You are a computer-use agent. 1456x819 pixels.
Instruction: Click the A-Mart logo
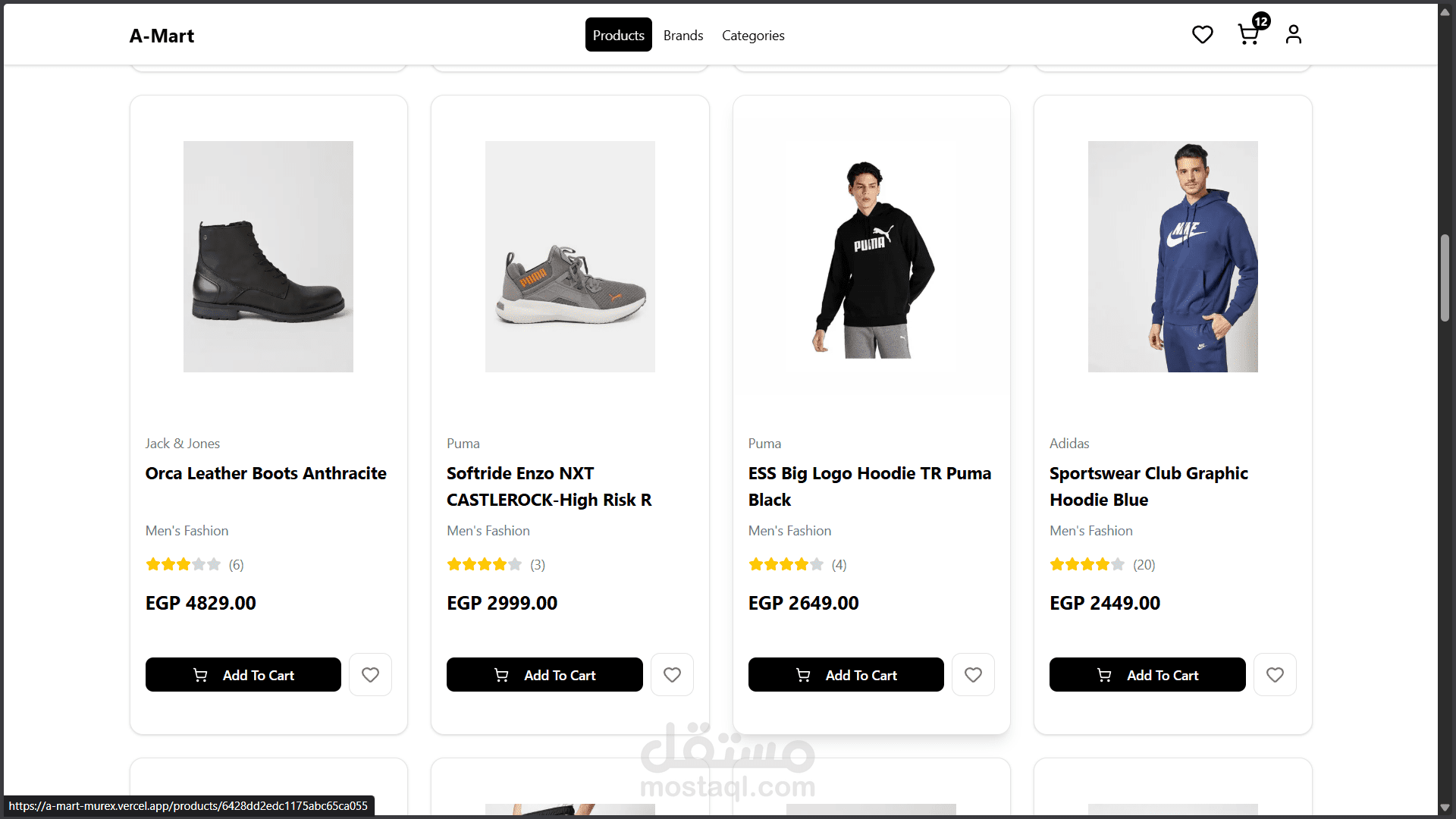point(162,35)
